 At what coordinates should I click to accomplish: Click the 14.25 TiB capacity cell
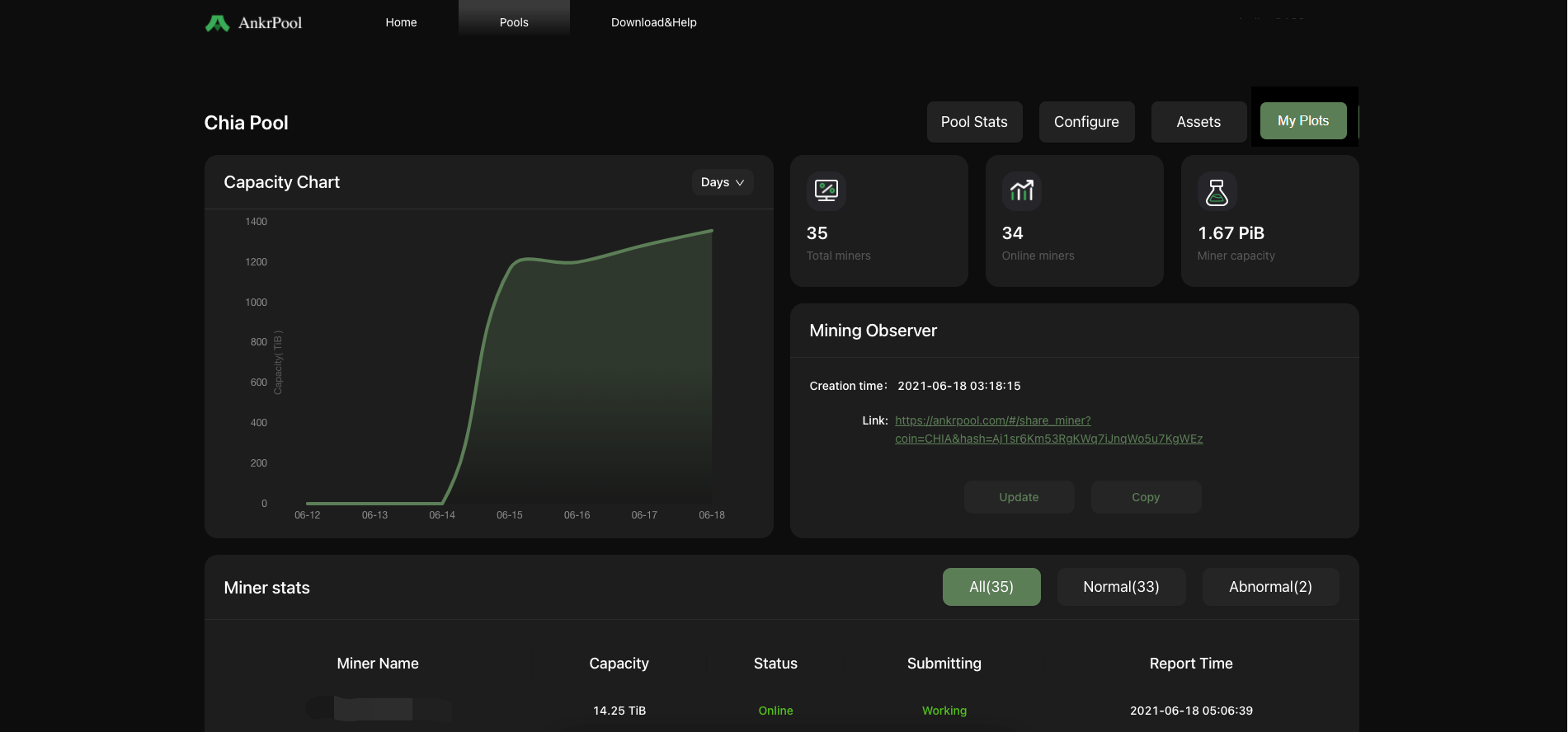619,711
